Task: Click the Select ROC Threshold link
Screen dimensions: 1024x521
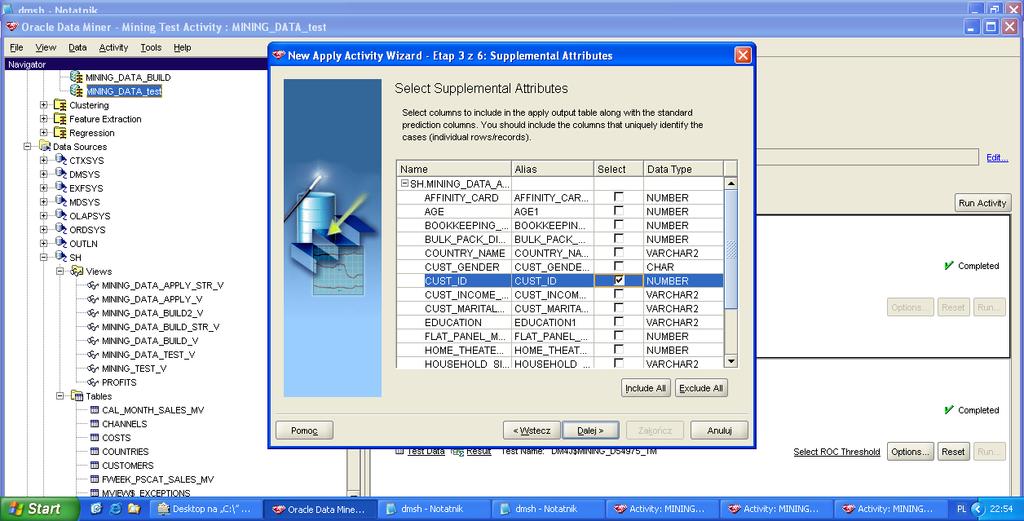Action: click(x=837, y=452)
